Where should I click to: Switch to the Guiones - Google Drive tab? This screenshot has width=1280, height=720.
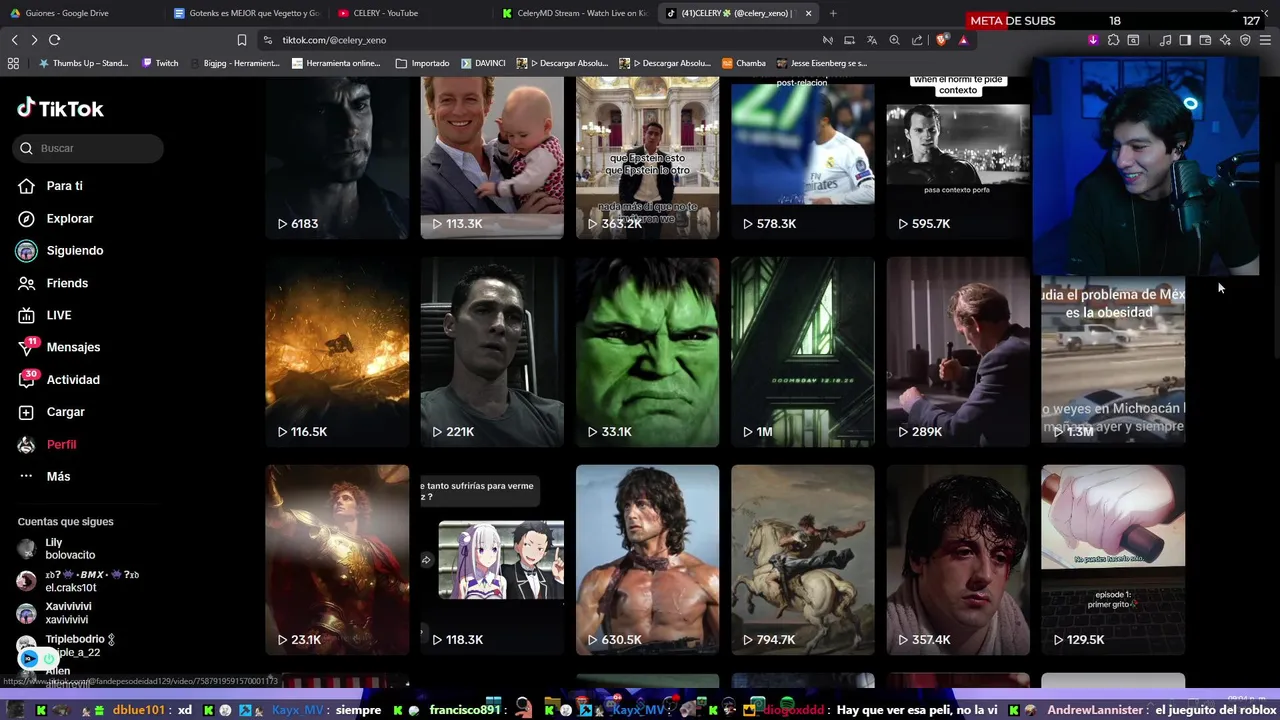pos(80,13)
